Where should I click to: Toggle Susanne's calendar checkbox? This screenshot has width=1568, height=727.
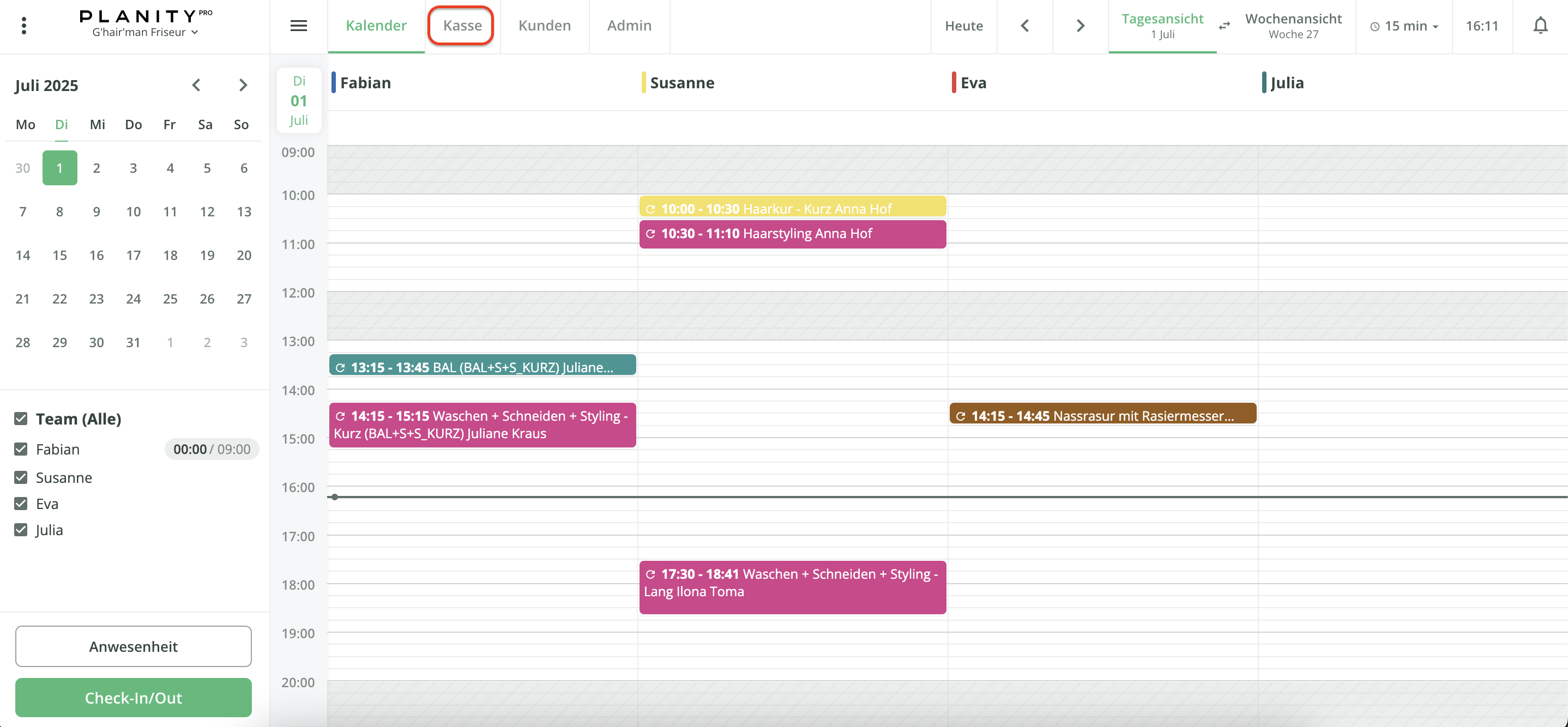(x=21, y=477)
